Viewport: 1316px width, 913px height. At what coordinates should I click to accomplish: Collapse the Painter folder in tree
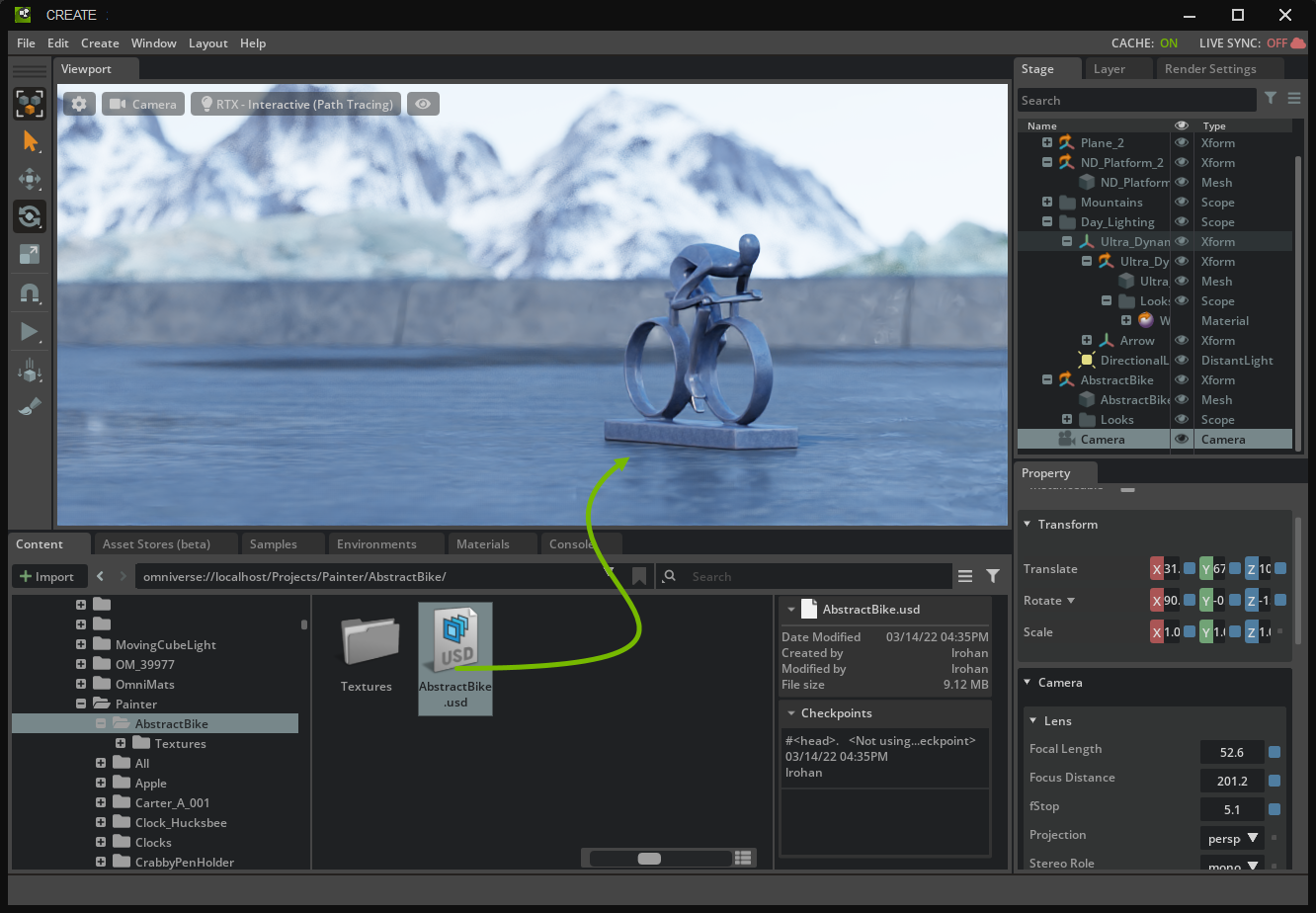(x=81, y=705)
